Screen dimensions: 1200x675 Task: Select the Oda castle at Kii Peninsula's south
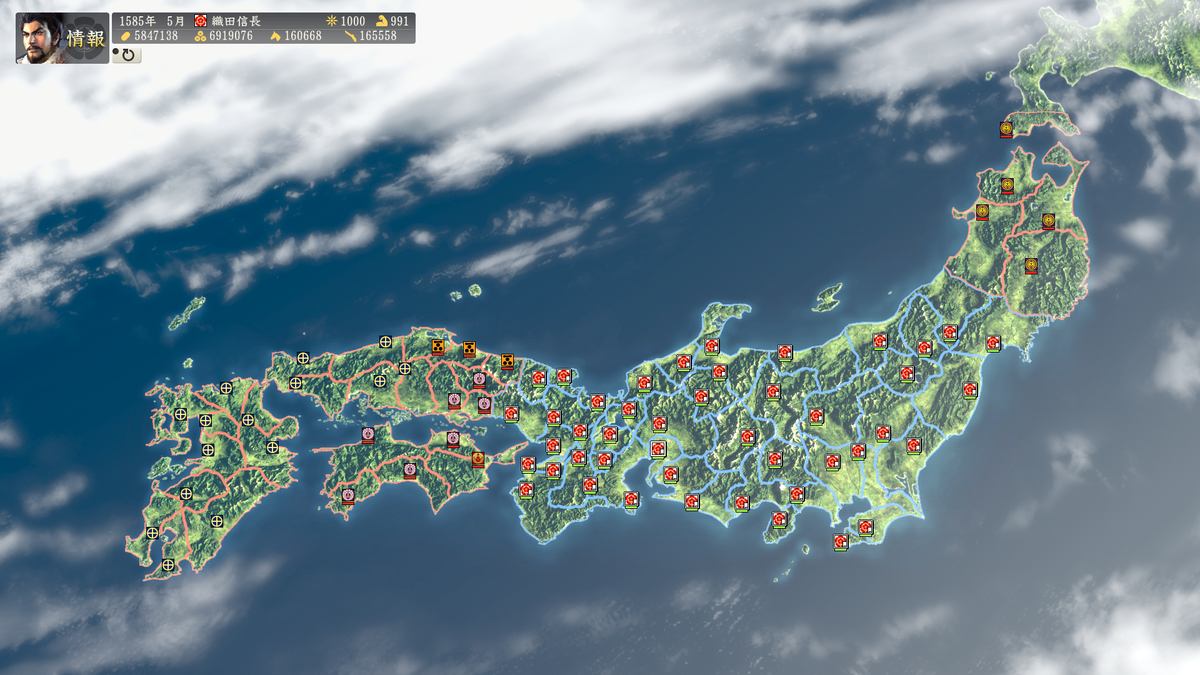pos(631,500)
